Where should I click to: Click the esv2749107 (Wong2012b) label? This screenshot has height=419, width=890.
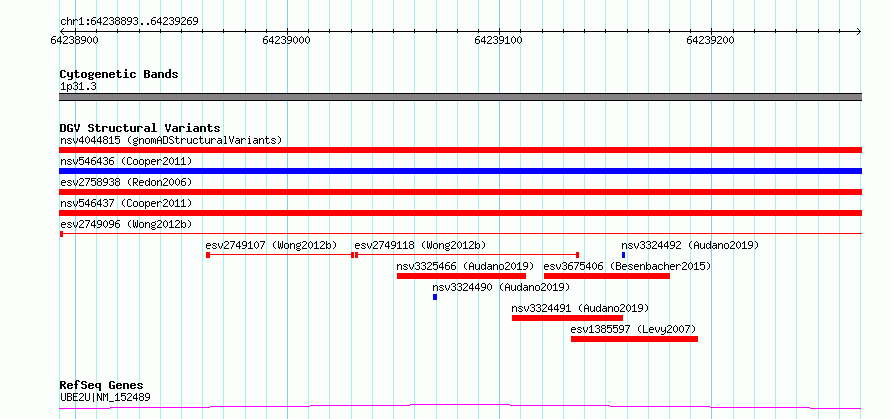(x=271, y=245)
